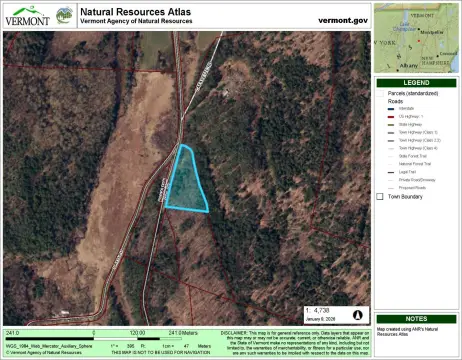The width and height of the screenshot is (462, 360).
Task: Click Montpelier label on the inset map
Action: coord(432,32)
